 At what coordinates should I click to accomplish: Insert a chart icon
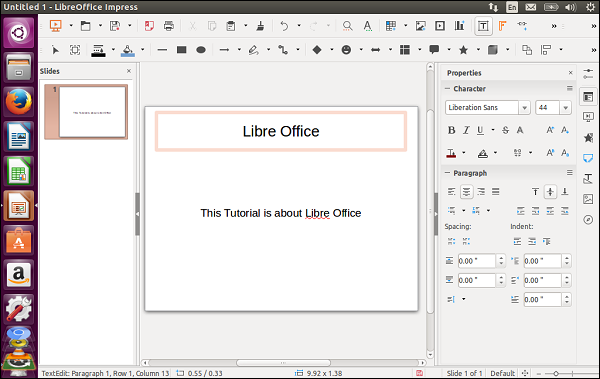point(460,26)
